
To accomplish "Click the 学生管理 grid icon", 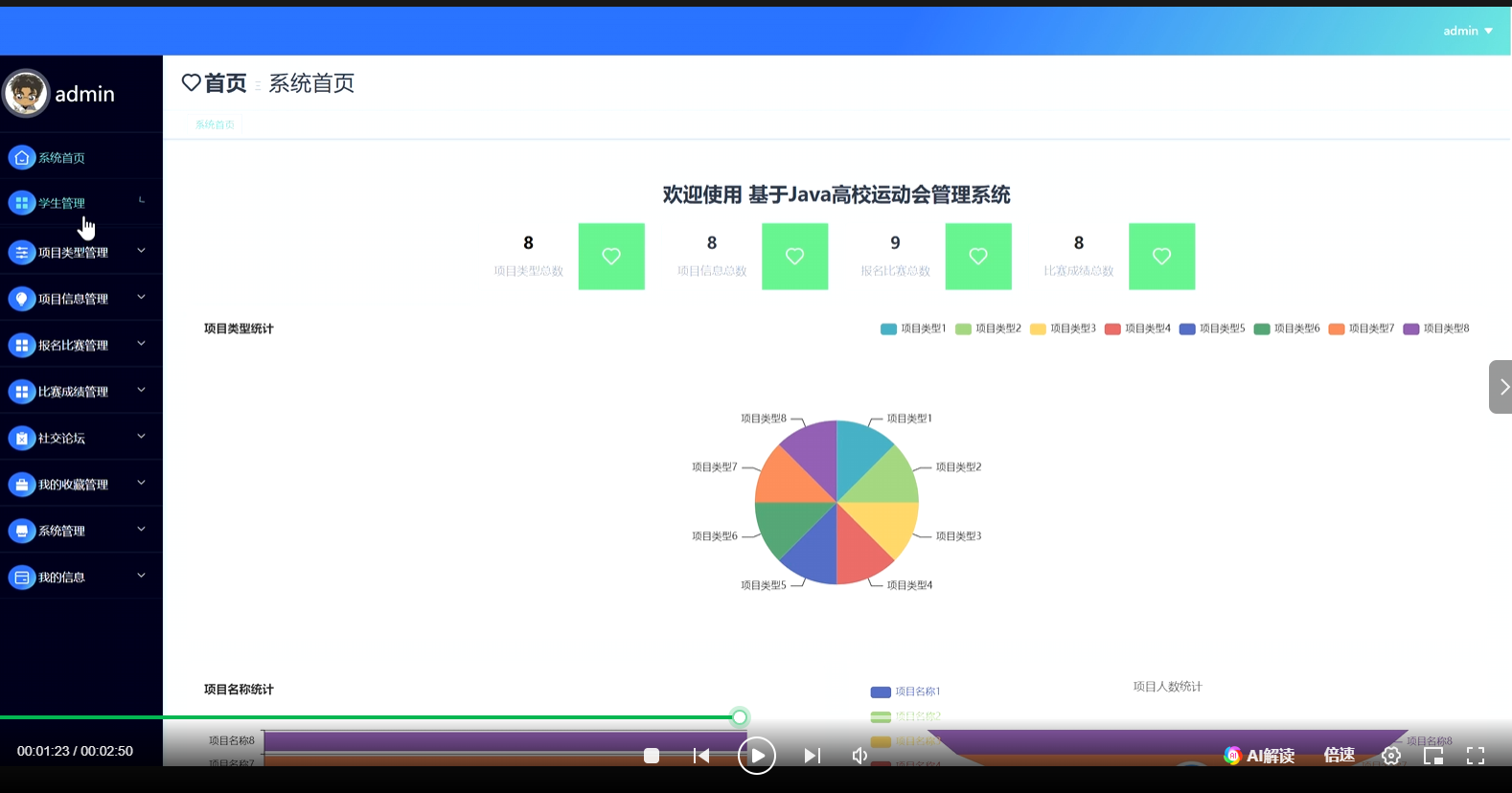I will 21,203.
